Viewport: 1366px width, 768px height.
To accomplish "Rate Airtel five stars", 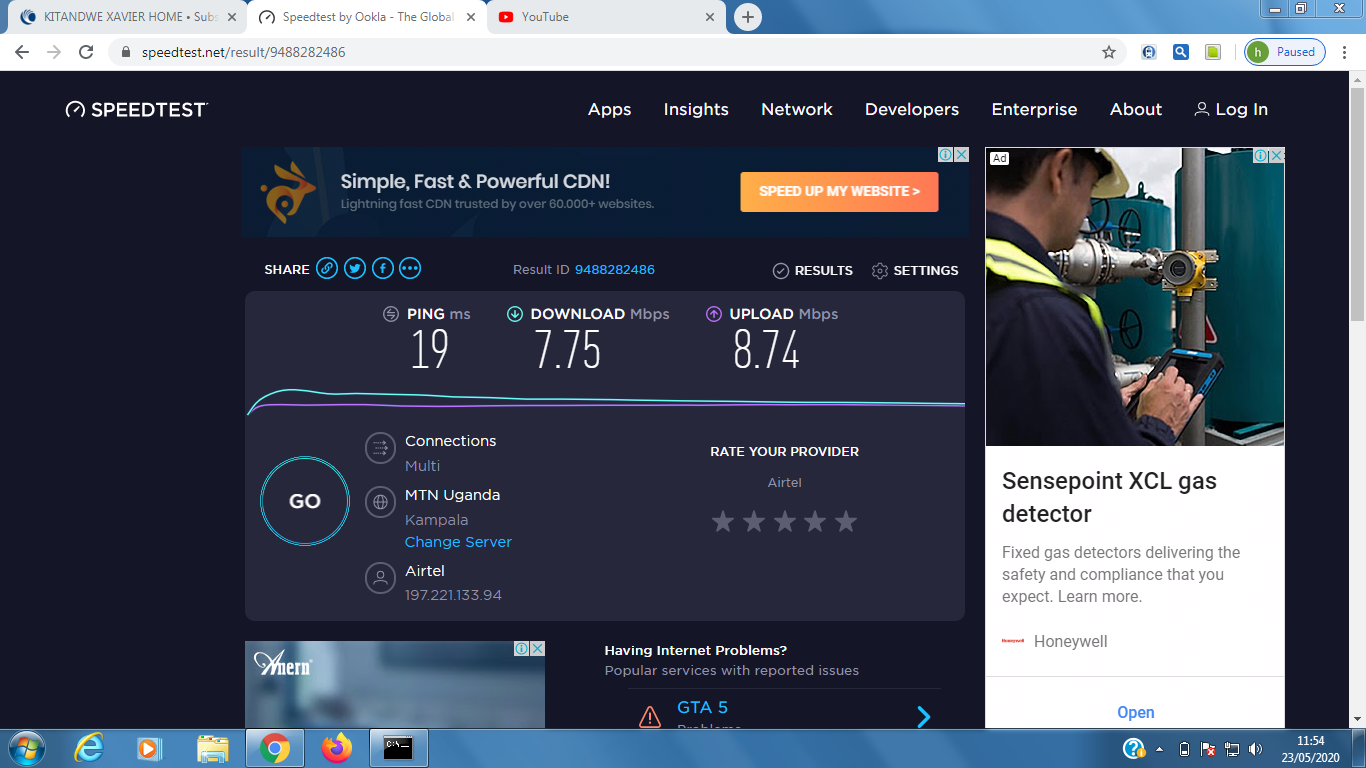I will 846,521.
